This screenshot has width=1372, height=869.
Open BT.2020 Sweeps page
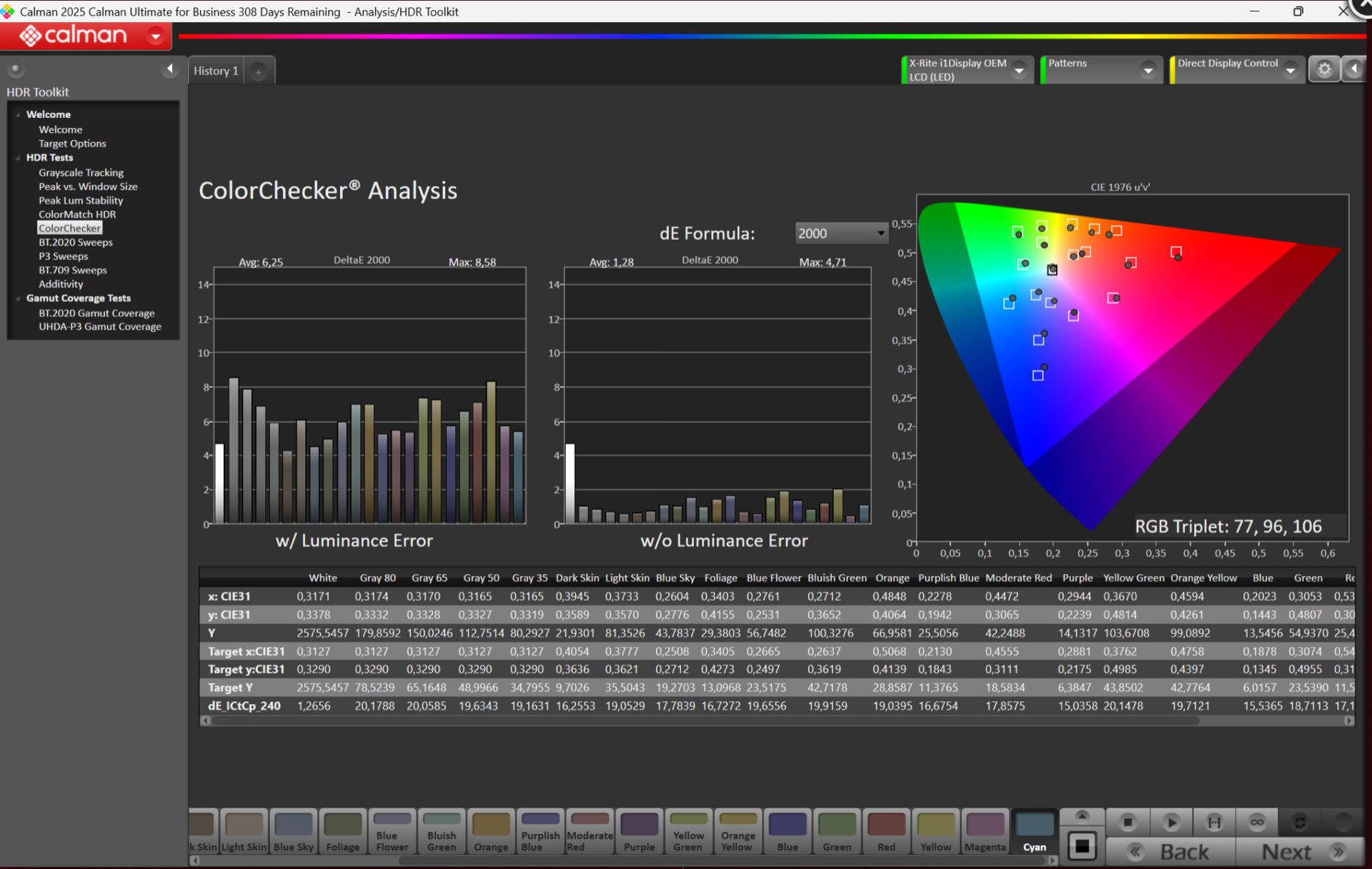[x=76, y=242]
